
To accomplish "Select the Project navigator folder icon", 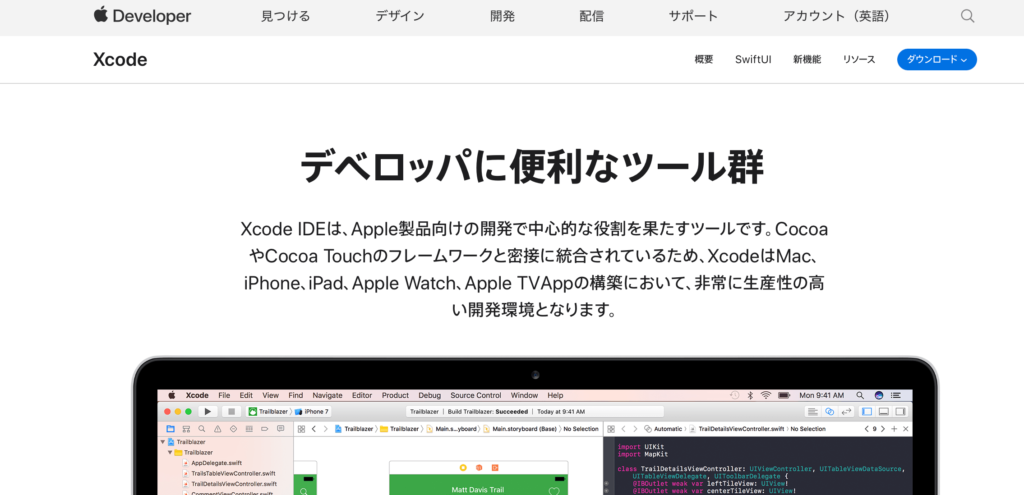I will tap(170, 429).
